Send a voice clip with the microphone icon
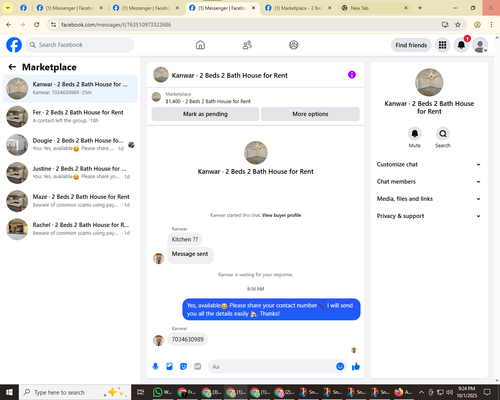Image resolution: width=500 pixels, height=400 pixels. pyautogui.click(x=155, y=367)
